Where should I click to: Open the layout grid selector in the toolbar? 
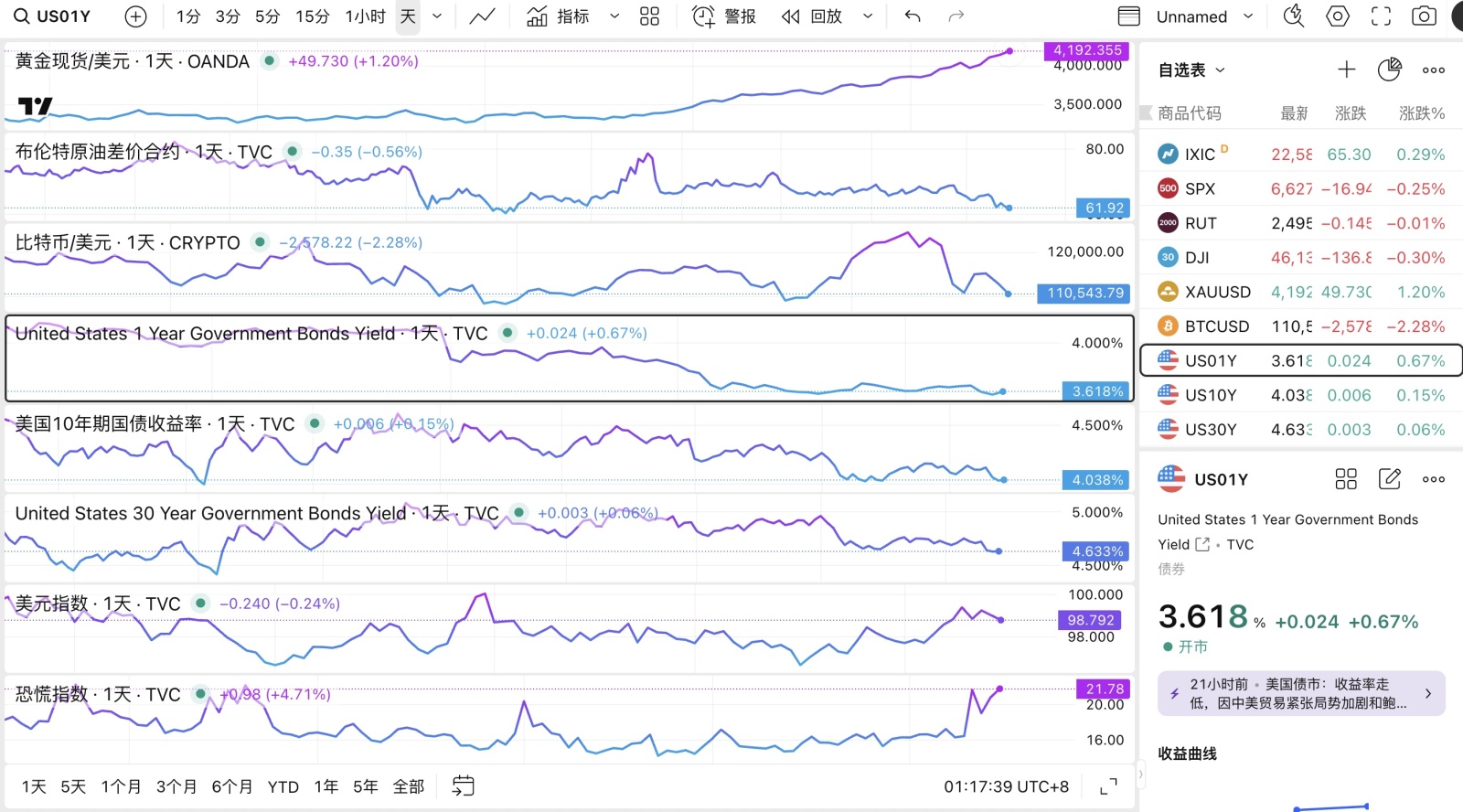649,16
